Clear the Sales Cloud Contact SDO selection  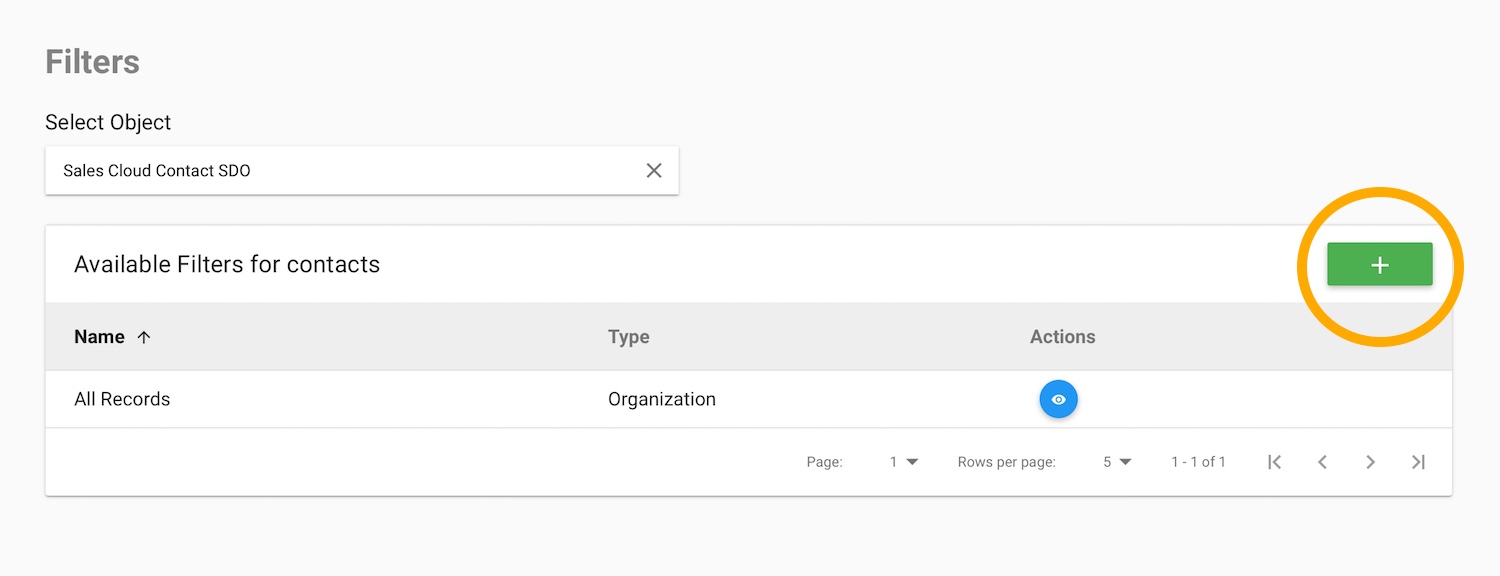(x=654, y=171)
